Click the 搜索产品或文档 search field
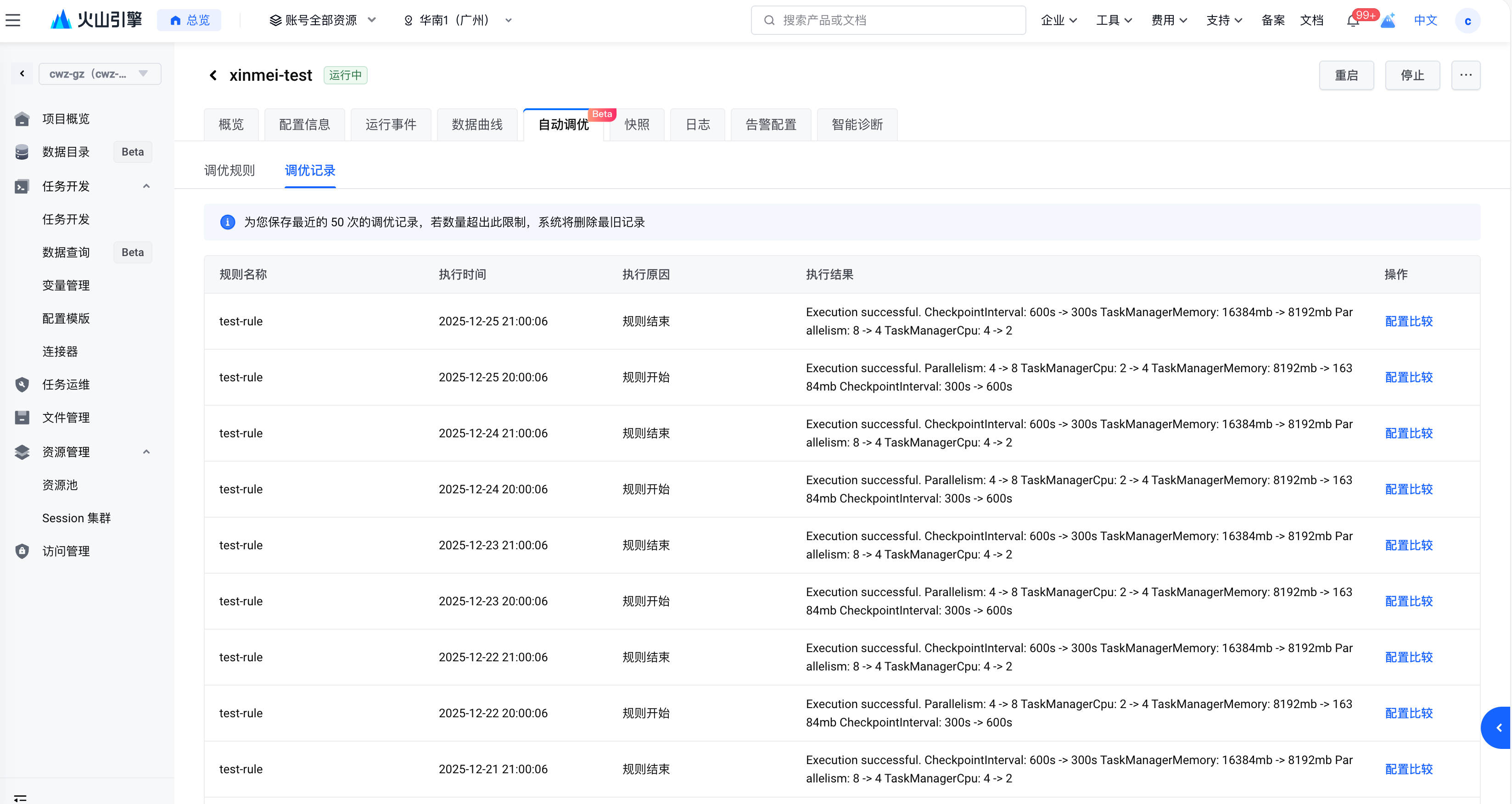The width and height of the screenshot is (1512, 804). coord(888,21)
